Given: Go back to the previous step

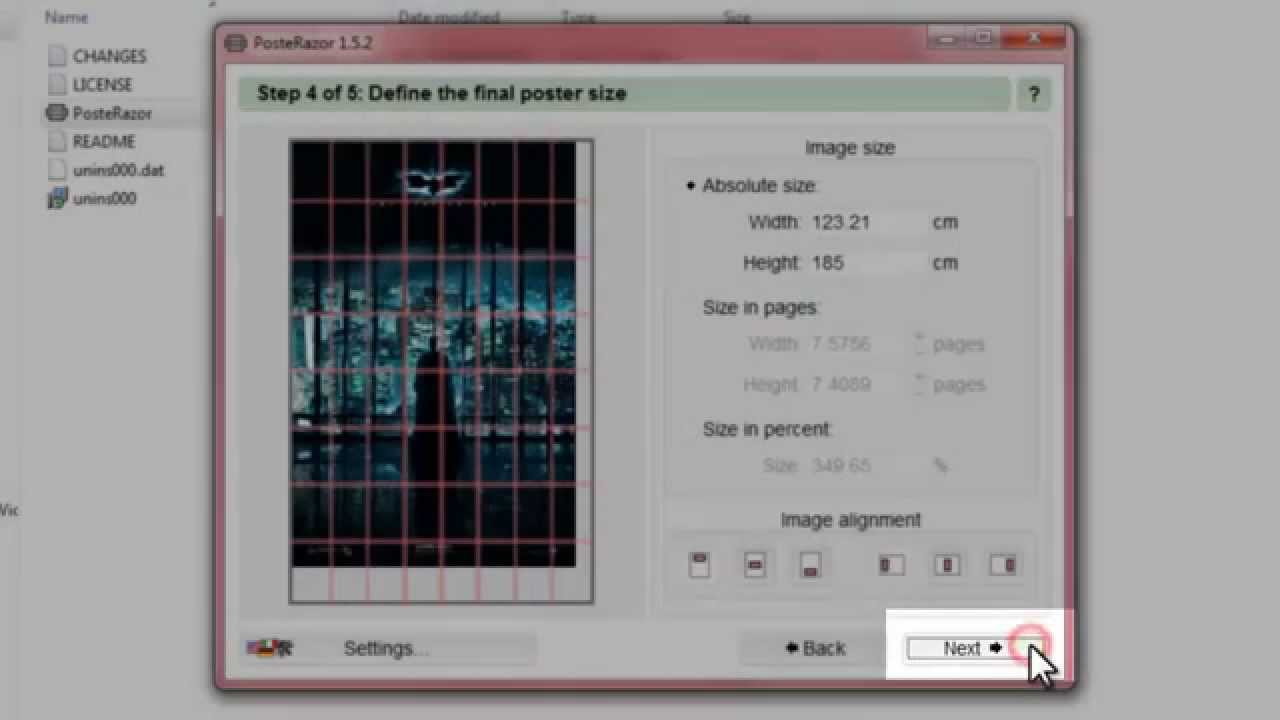Looking at the screenshot, I should click(816, 648).
